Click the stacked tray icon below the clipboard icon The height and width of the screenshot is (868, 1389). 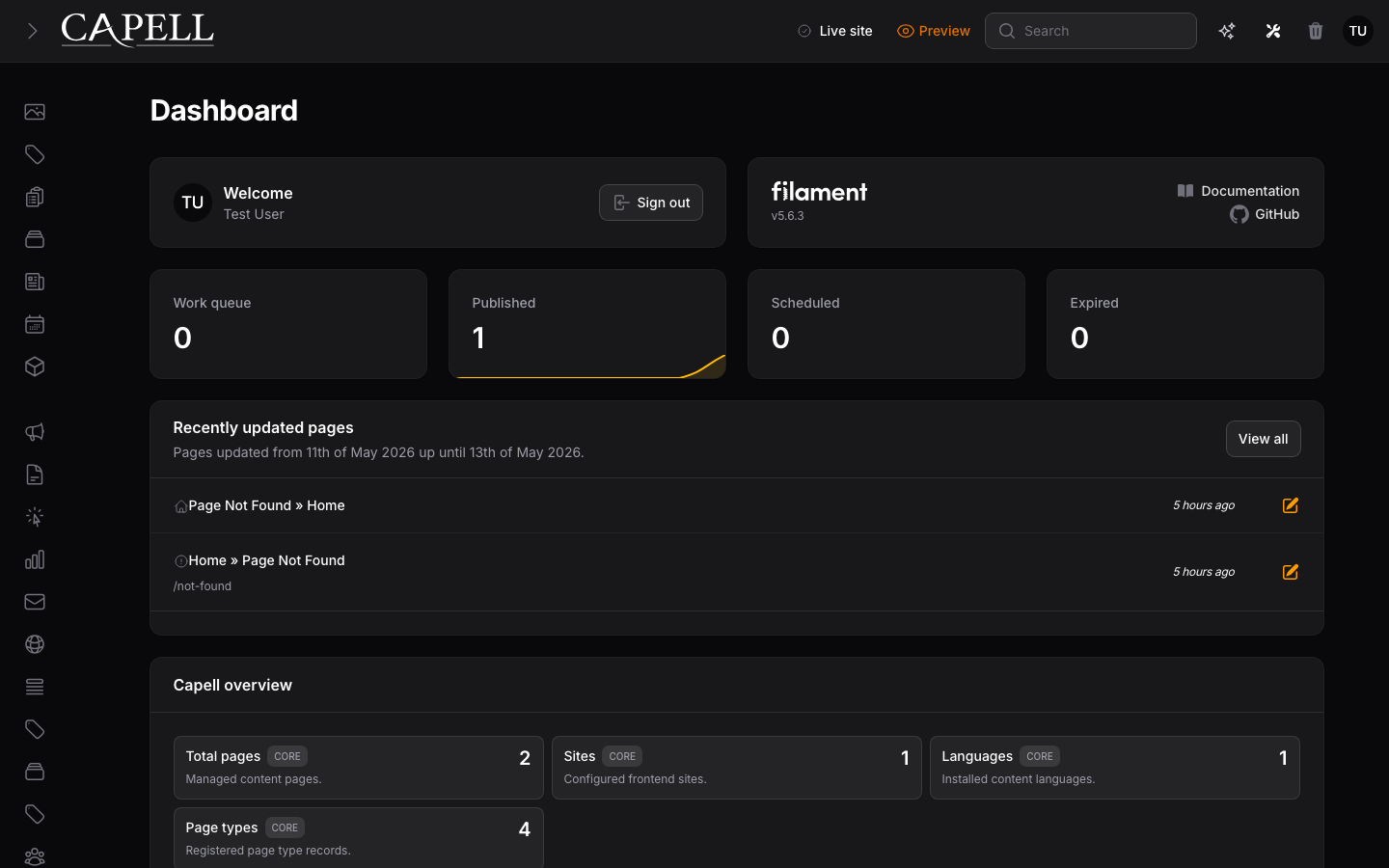[35, 239]
